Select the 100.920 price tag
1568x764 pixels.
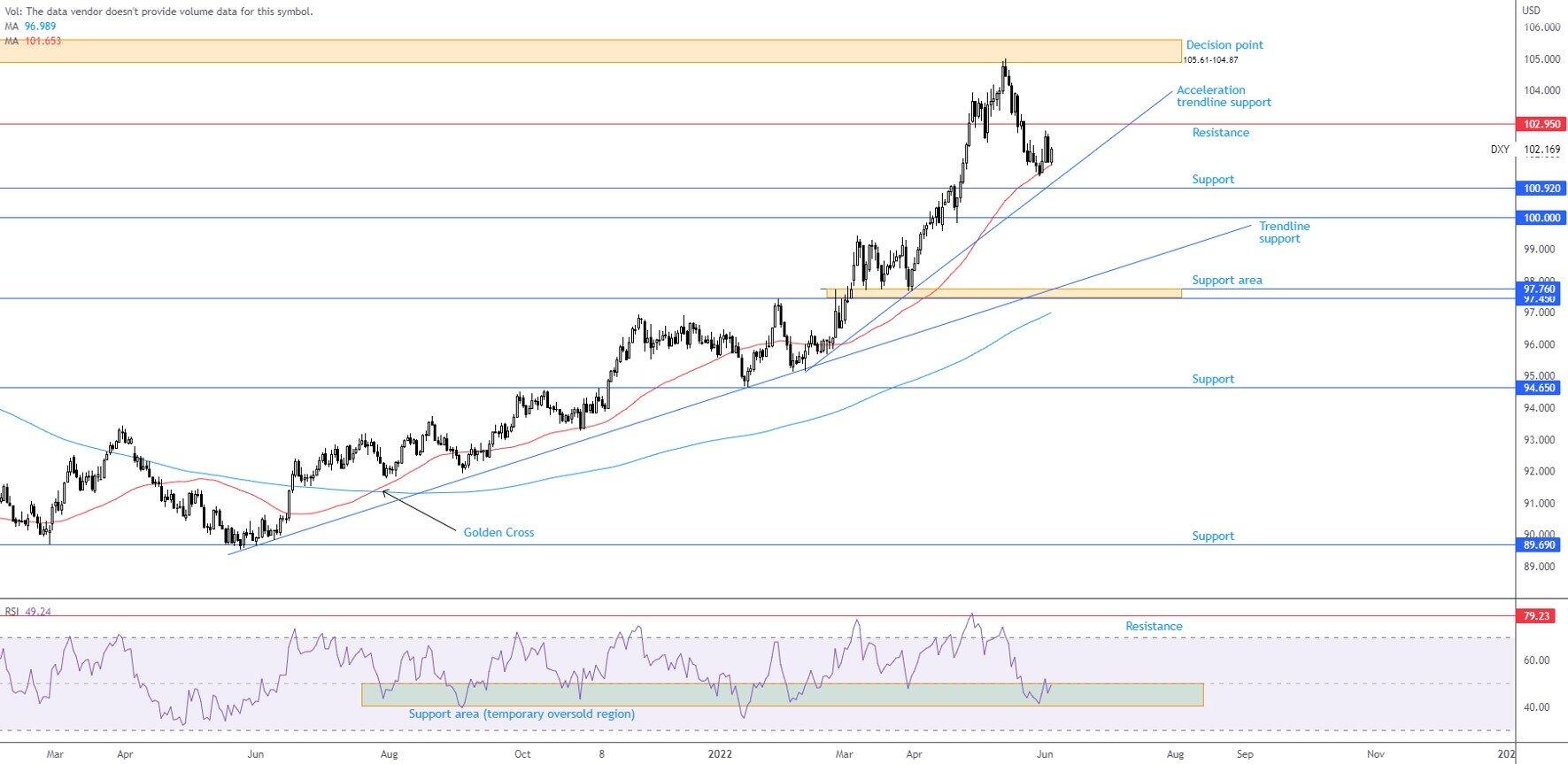pos(1541,189)
